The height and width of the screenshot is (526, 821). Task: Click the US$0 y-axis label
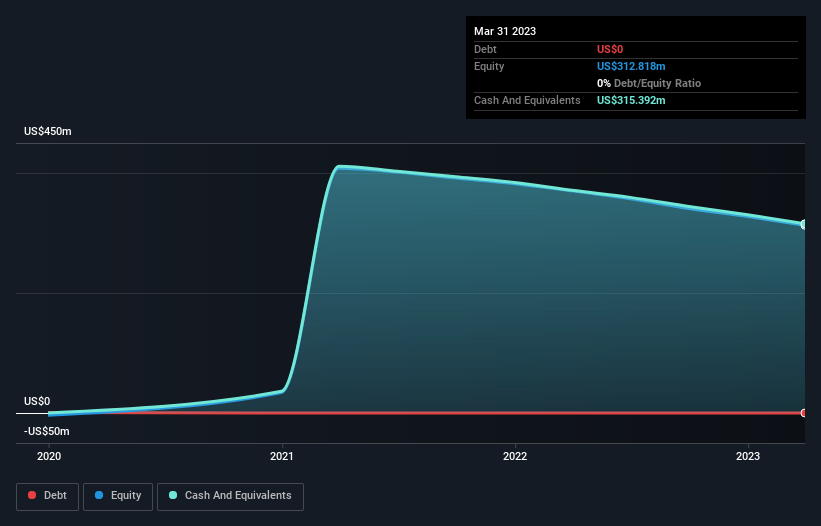[37, 401]
